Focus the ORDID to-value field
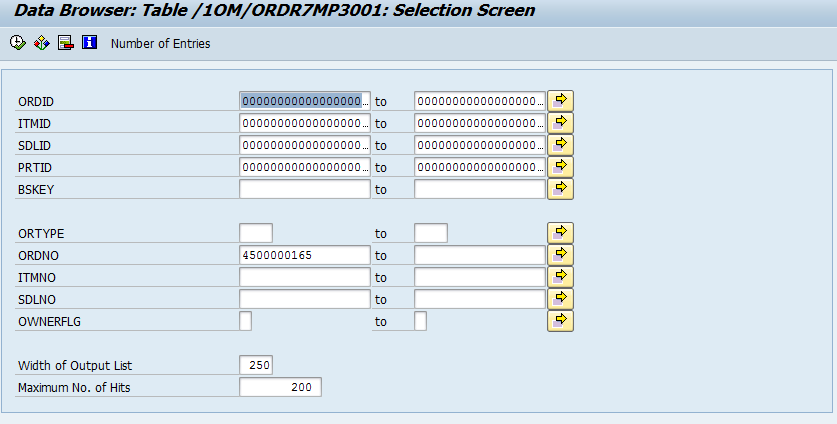The height and width of the screenshot is (424, 837). [480, 101]
